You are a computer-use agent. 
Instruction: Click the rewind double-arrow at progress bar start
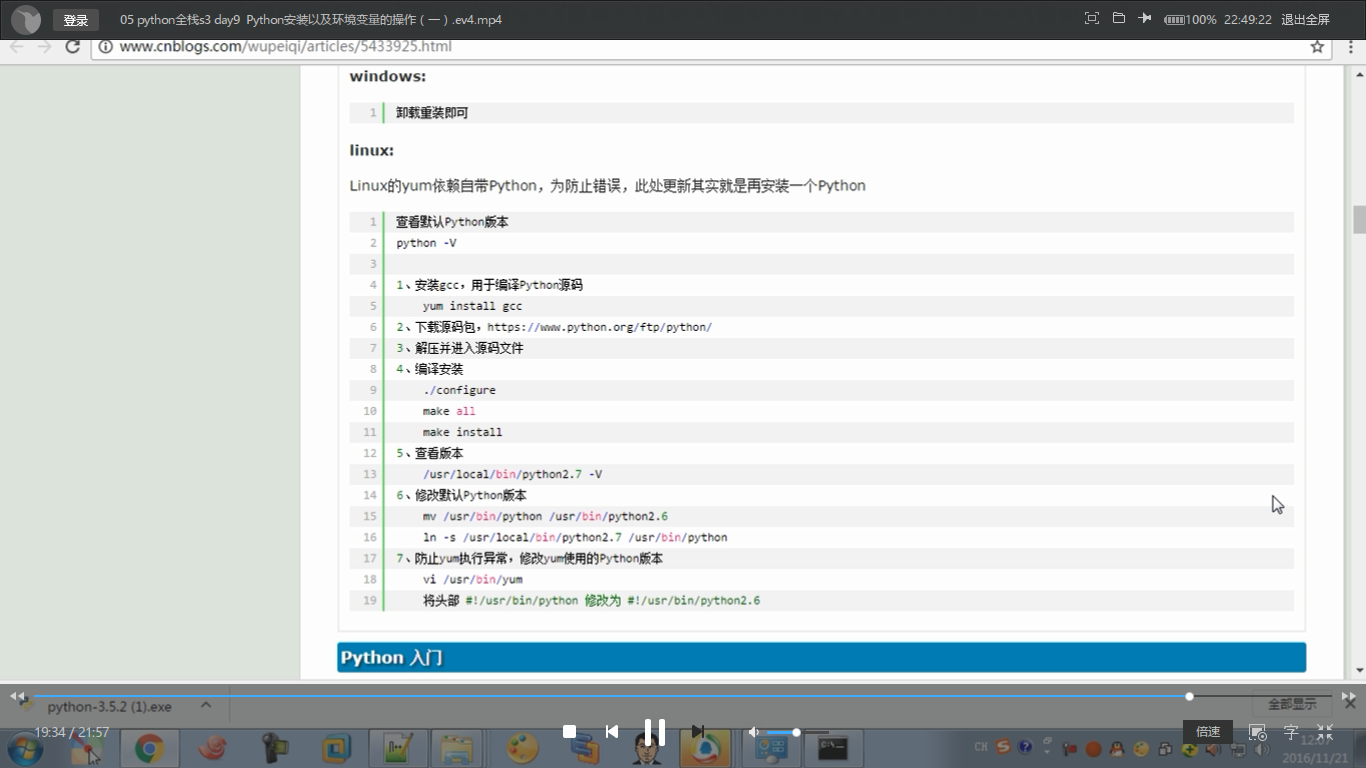(17, 696)
